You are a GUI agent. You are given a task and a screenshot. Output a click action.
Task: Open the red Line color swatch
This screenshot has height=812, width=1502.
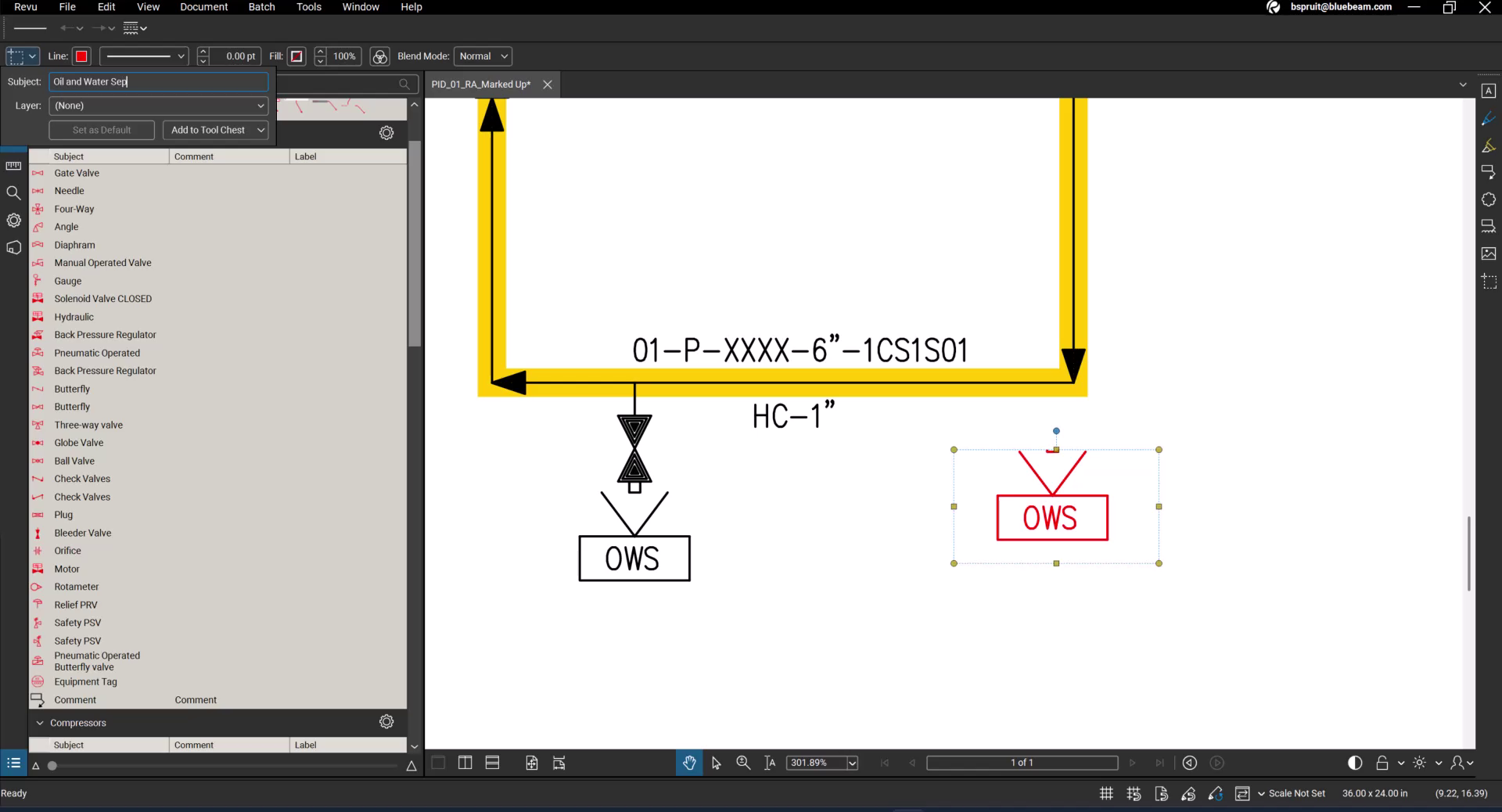(80, 56)
